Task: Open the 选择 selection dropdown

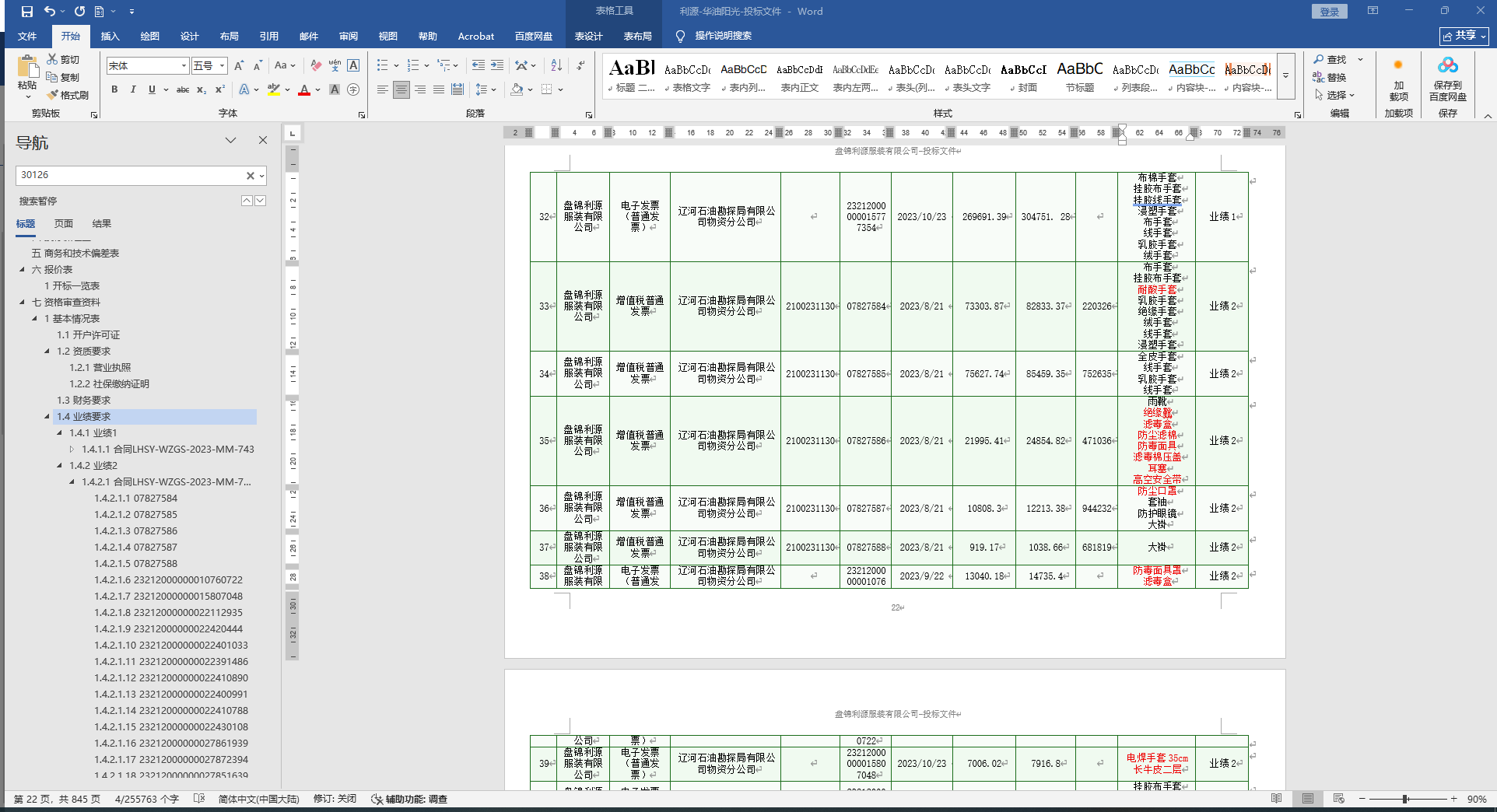Action: pos(1335,95)
